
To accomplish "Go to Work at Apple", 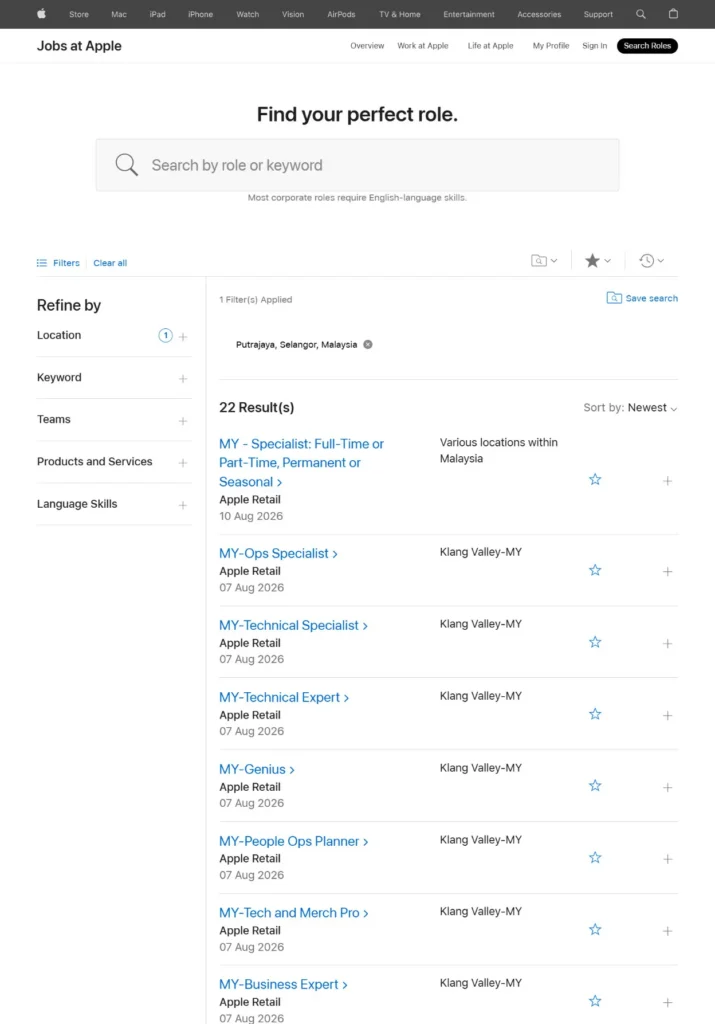I will [x=422, y=46].
